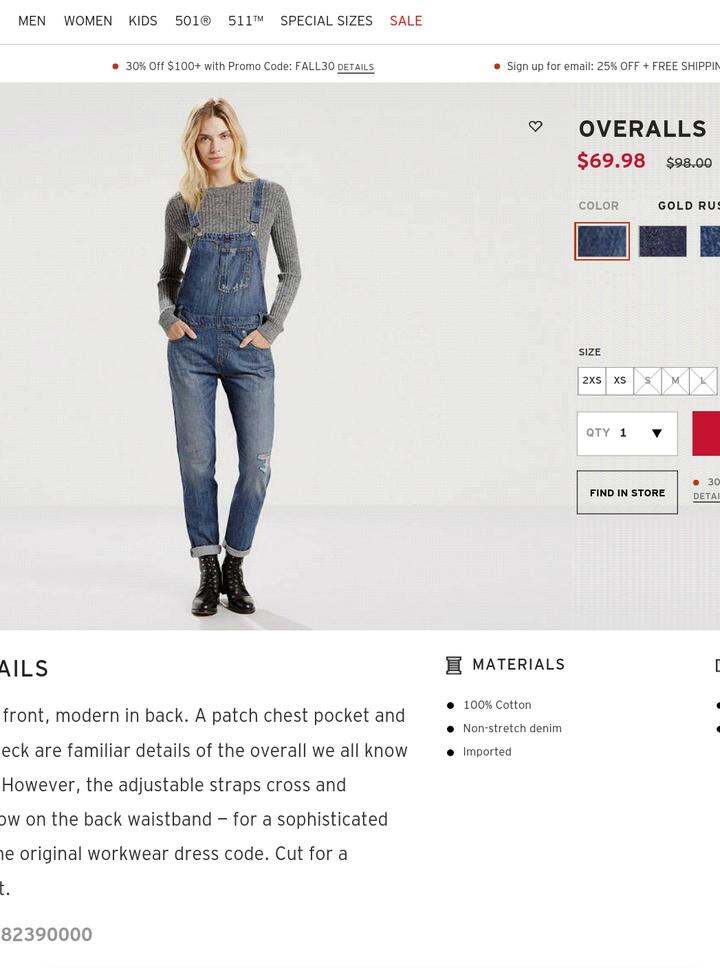Click the QTY dropdown arrow
720x968 pixels.
coord(657,433)
